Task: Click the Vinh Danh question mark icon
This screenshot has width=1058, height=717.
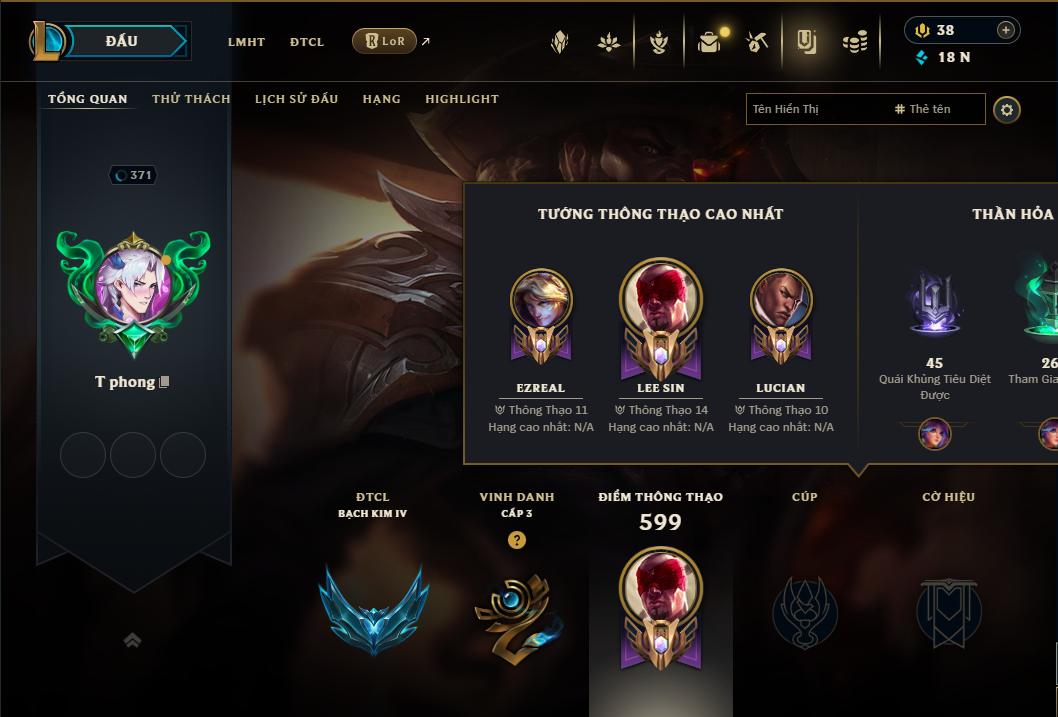Action: 517,540
